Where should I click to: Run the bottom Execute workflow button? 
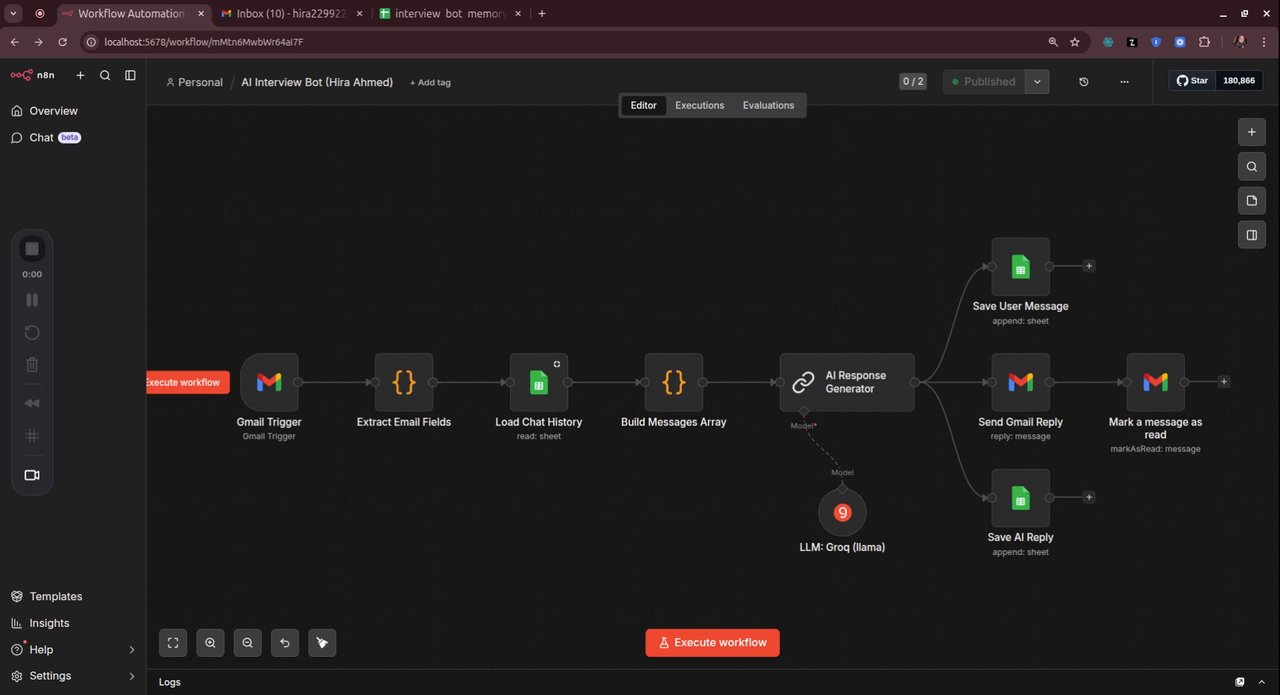click(712, 642)
